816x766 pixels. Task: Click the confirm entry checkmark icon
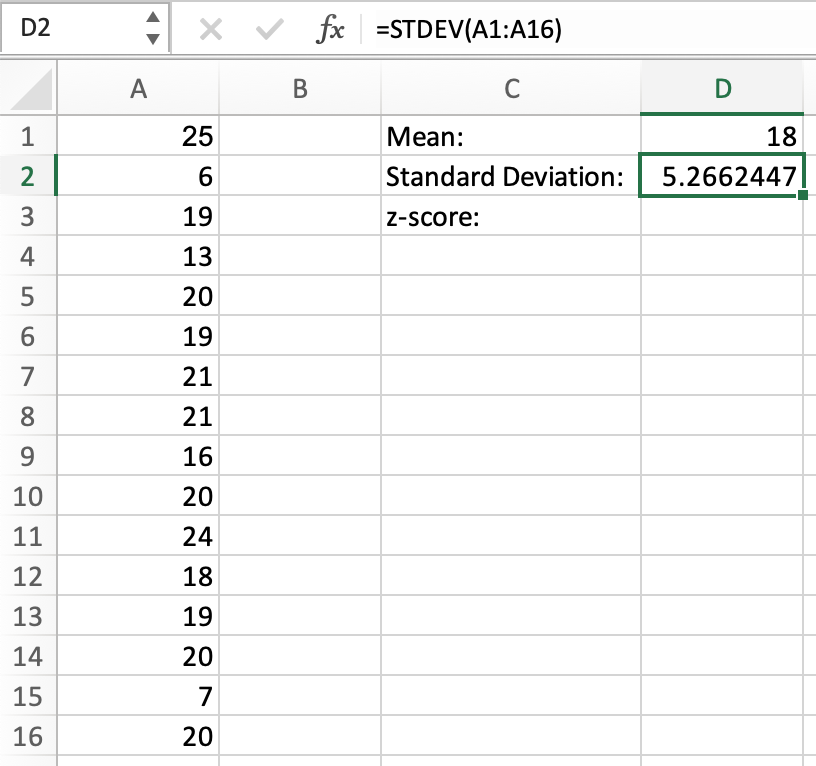click(268, 30)
